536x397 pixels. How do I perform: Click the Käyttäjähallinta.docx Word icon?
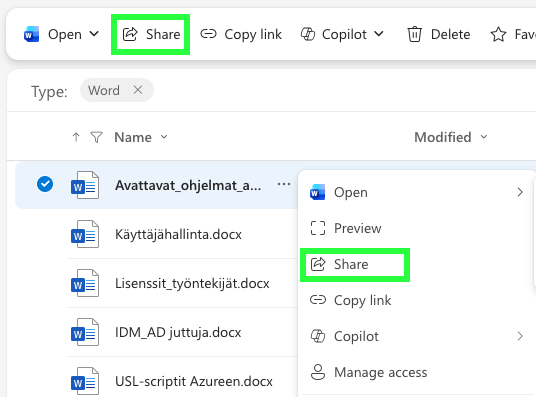point(85,234)
